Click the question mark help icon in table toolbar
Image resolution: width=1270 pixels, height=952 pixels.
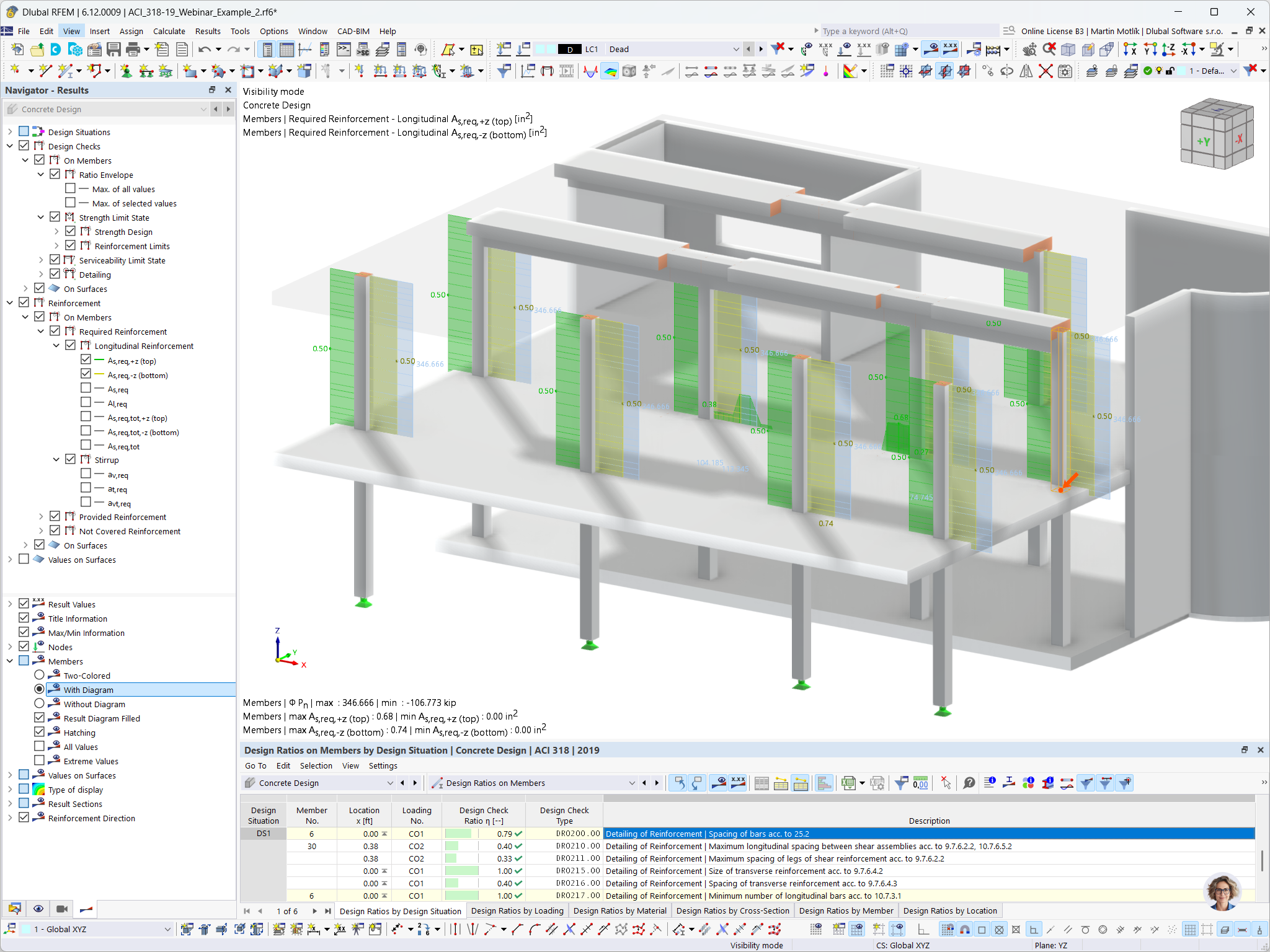click(x=969, y=783)
